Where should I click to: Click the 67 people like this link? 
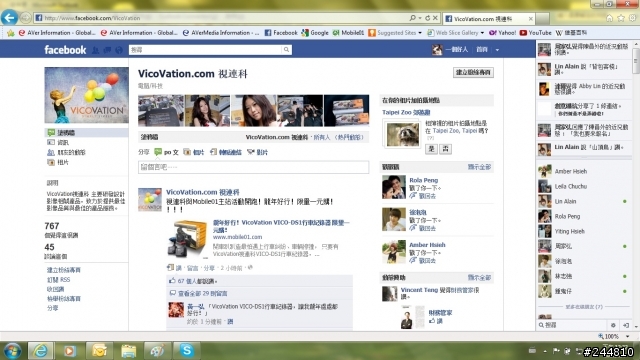click(x=197, y=281)
